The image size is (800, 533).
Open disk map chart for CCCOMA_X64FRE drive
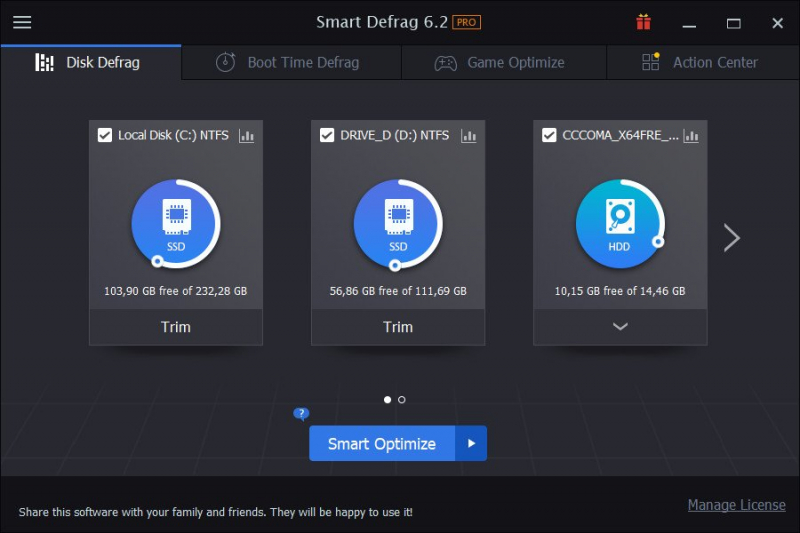(x=691, y=136)
